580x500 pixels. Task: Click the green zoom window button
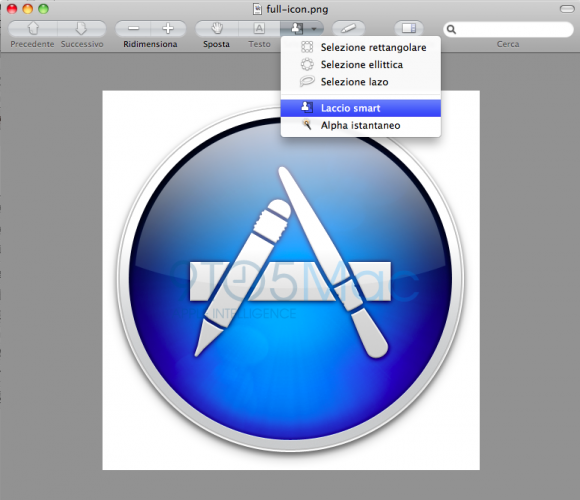pyautogui.click(x=43, y=9)
